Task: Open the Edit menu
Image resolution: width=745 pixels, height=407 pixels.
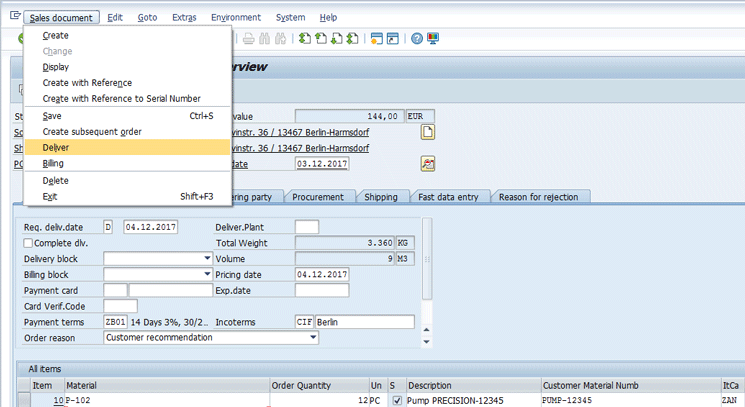Action: click(x=115, y=18)
